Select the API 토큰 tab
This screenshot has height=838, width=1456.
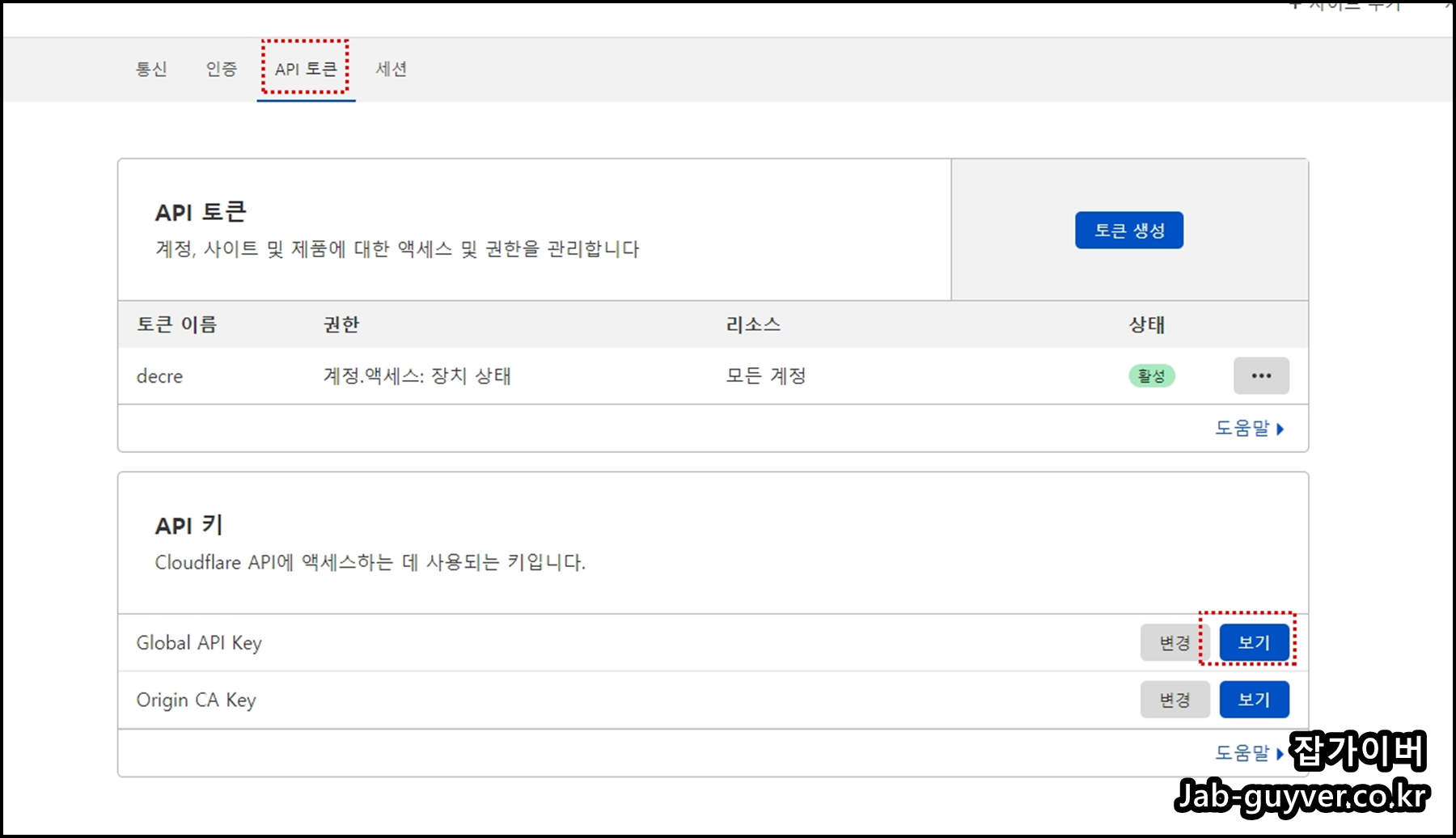306,69
